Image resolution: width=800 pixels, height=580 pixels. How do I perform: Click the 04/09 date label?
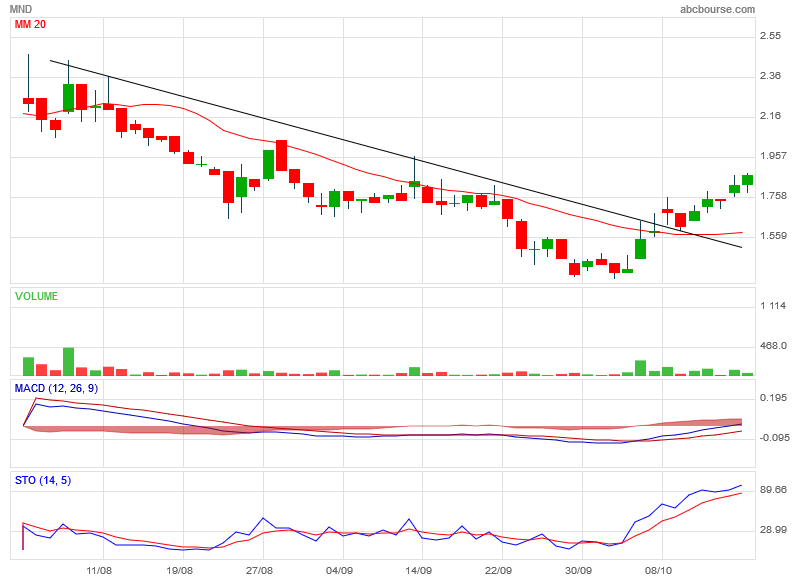(339, 570)
